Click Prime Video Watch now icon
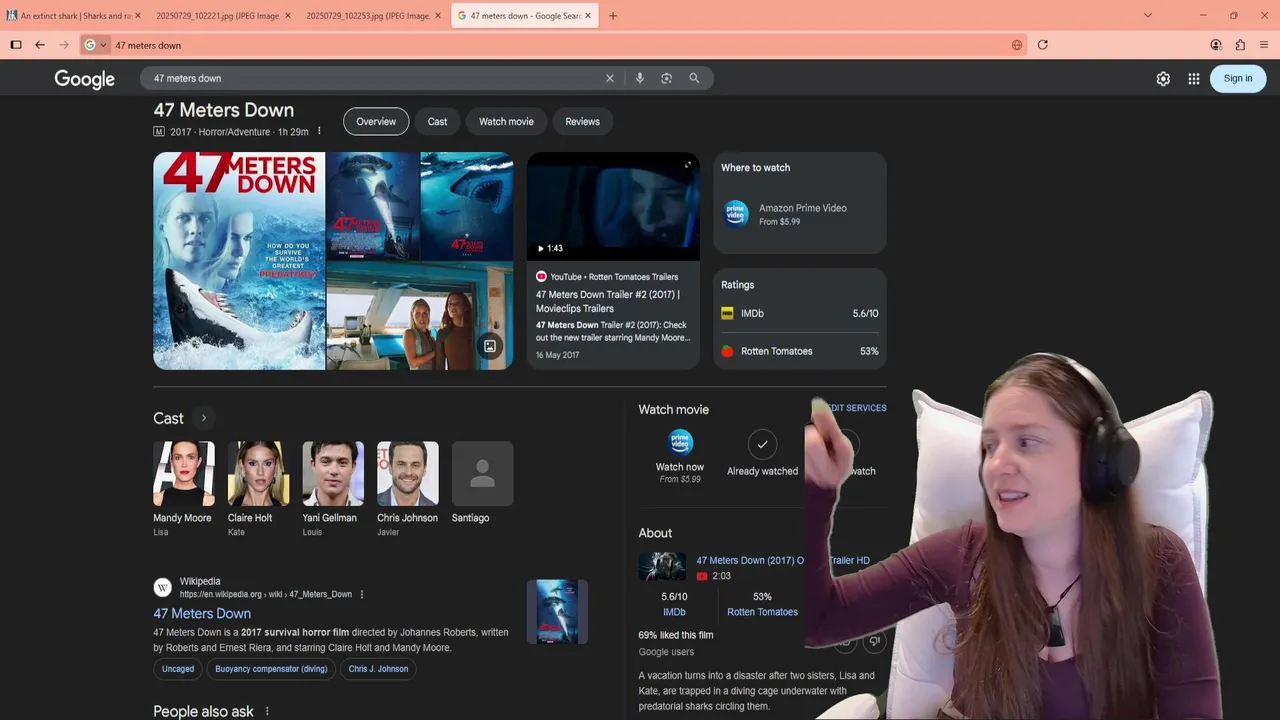 pos(680,442)
